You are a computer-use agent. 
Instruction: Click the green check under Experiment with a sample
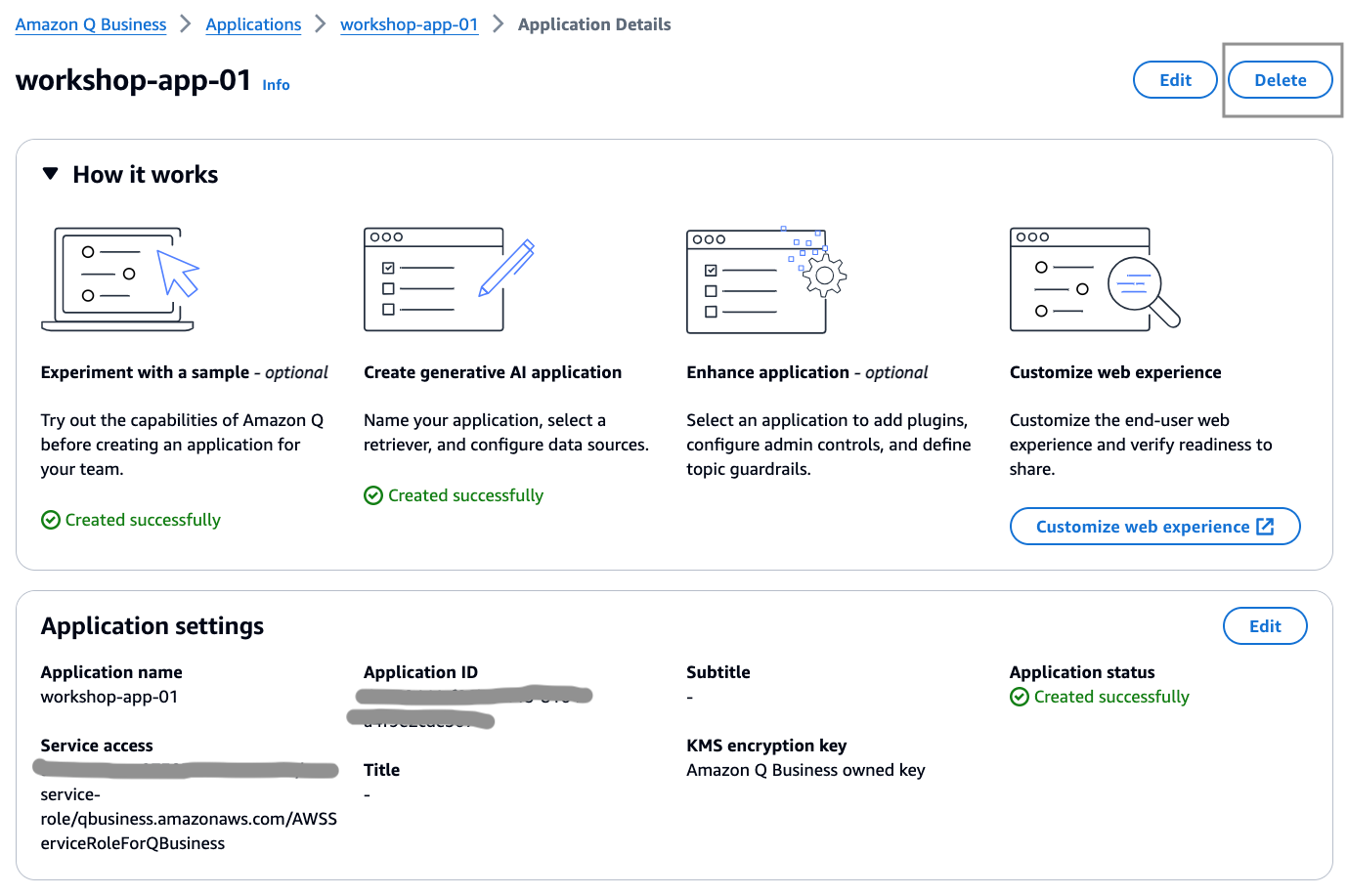(x=51, y=520)
